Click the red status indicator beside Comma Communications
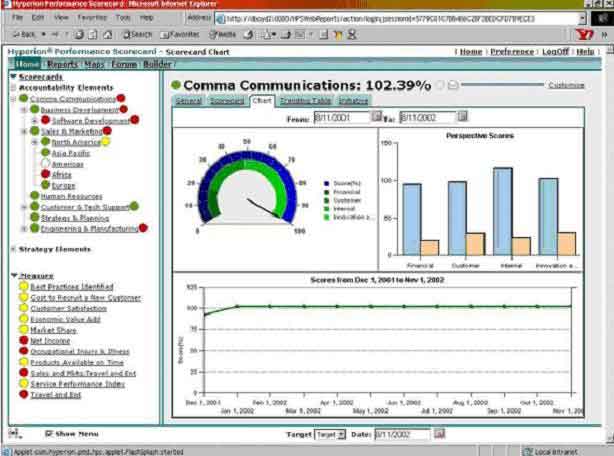Viewport: 614px width, 456px height. pos(121,99)
